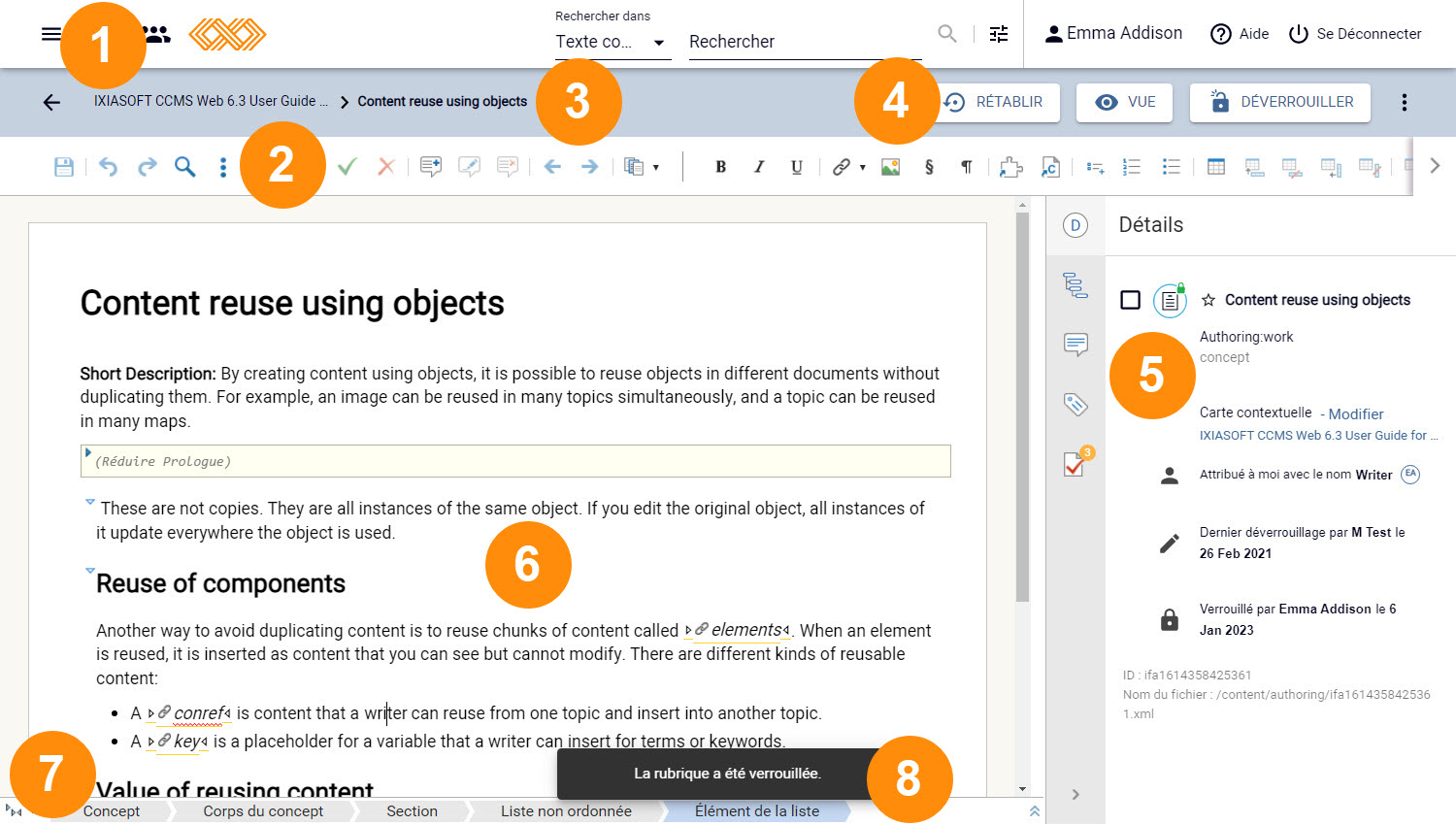The width and height of the screenshot is (1456, 825).
Task: Expand the element breadcrumb bar
Action: (x=1035, y=811)
